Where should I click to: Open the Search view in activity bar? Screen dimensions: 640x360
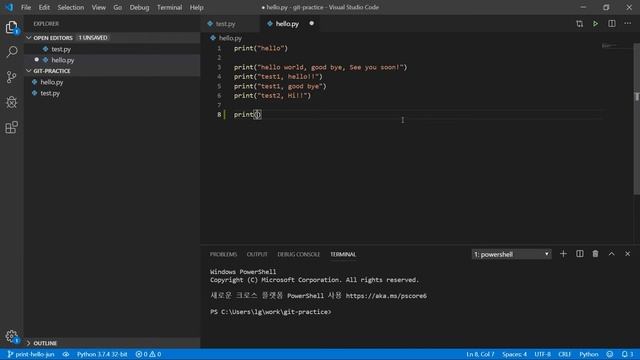coord(11,52)
